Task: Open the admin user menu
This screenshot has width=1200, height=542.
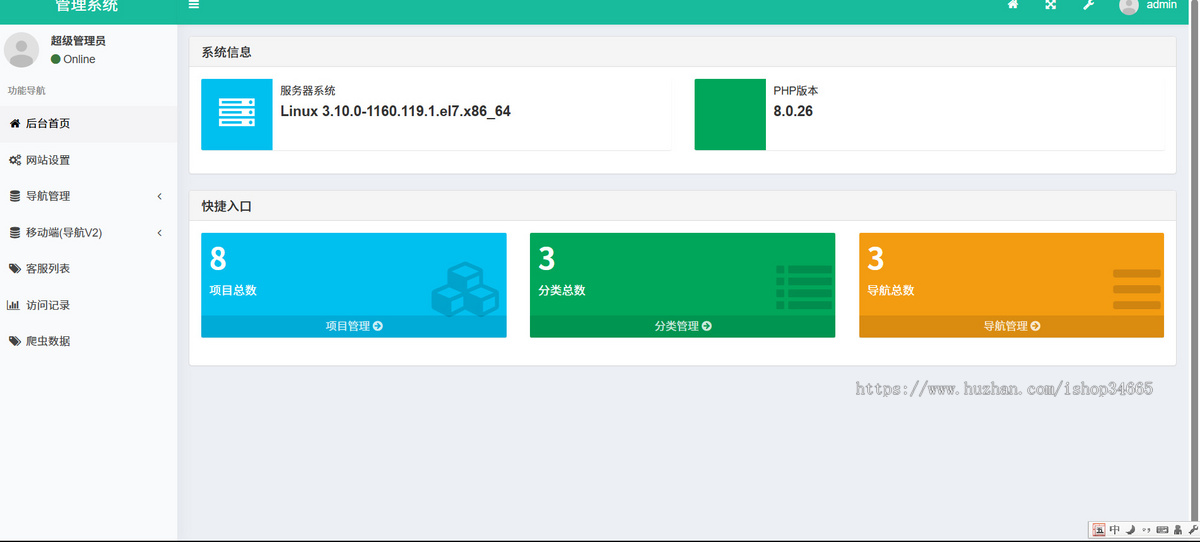Action: [1148, 6]
